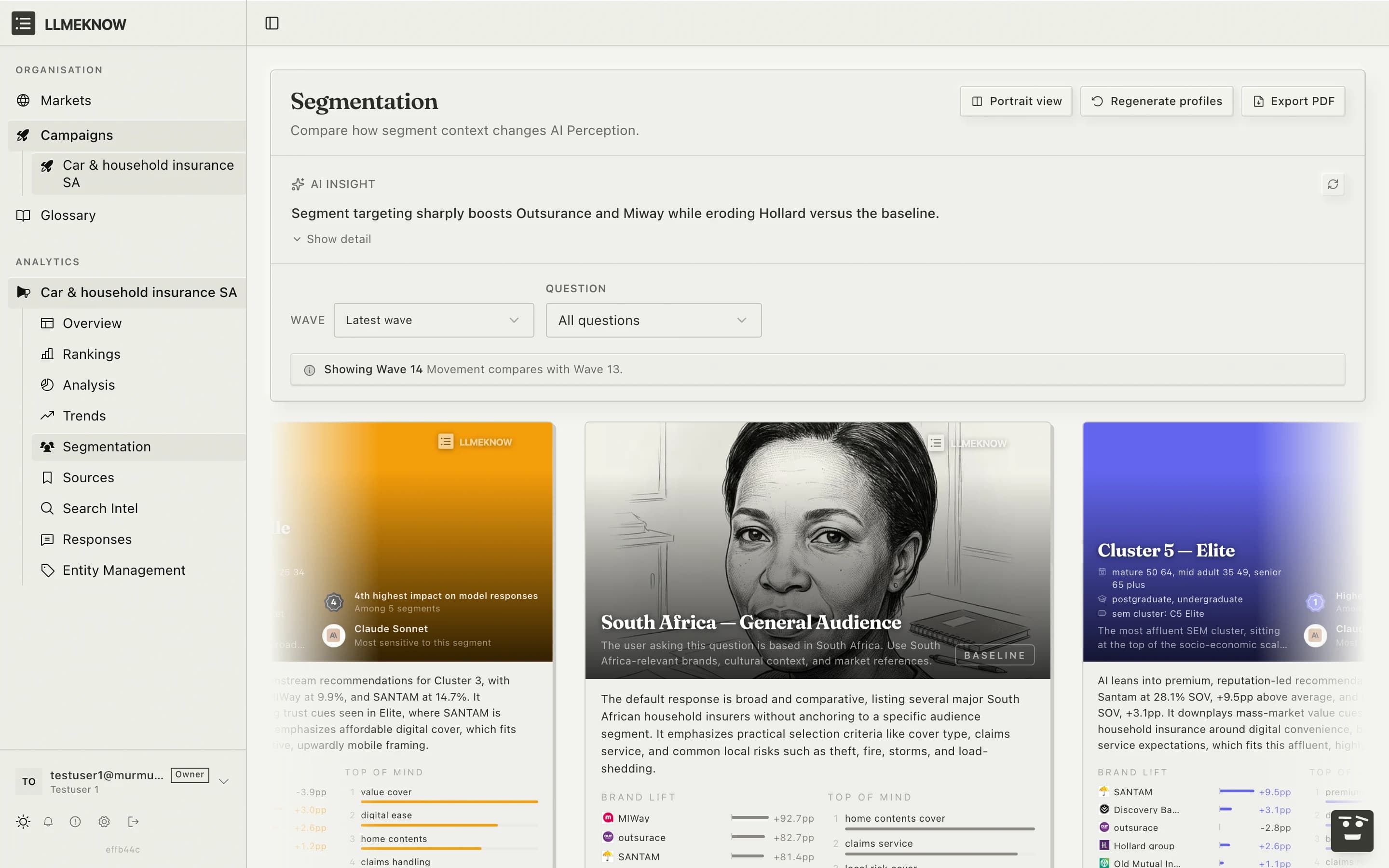
Task: Click the 4th highest impact rank badge
Action: point(333,602)
